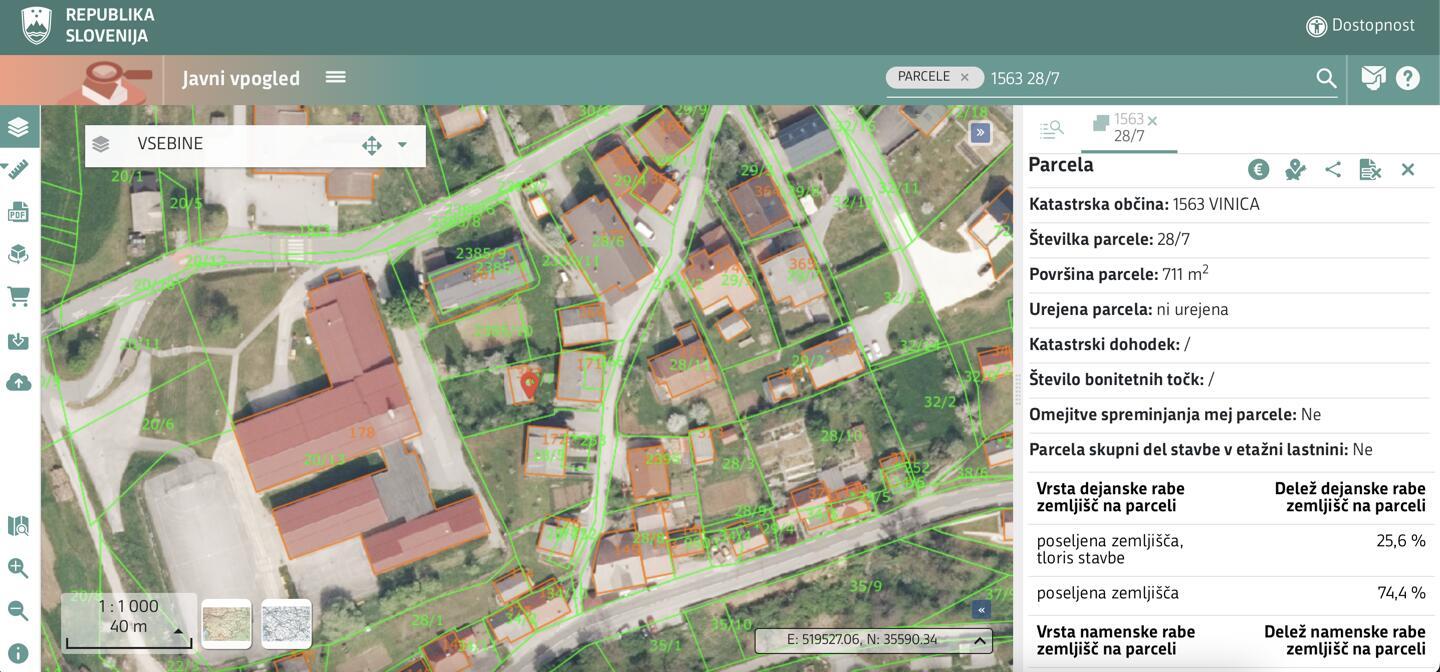Expand the coordinates display chevron

point(980,640)
